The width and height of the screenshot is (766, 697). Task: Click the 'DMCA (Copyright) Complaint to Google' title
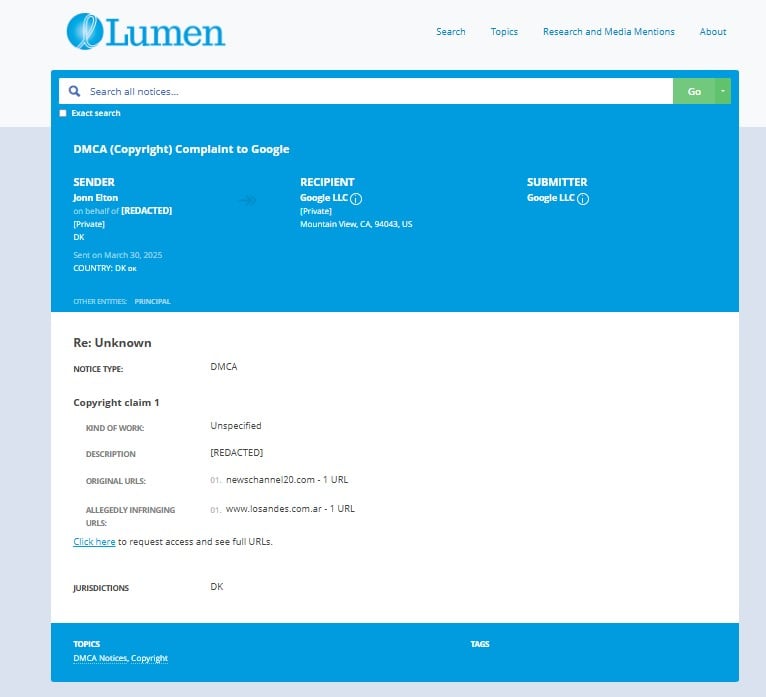[181, 149]
